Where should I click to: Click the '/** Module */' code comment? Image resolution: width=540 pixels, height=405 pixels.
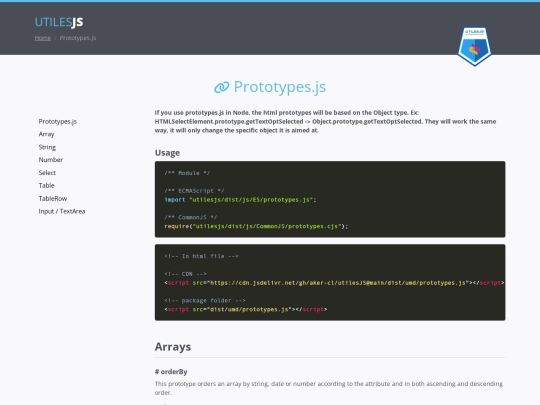click(x=187, y=173)
